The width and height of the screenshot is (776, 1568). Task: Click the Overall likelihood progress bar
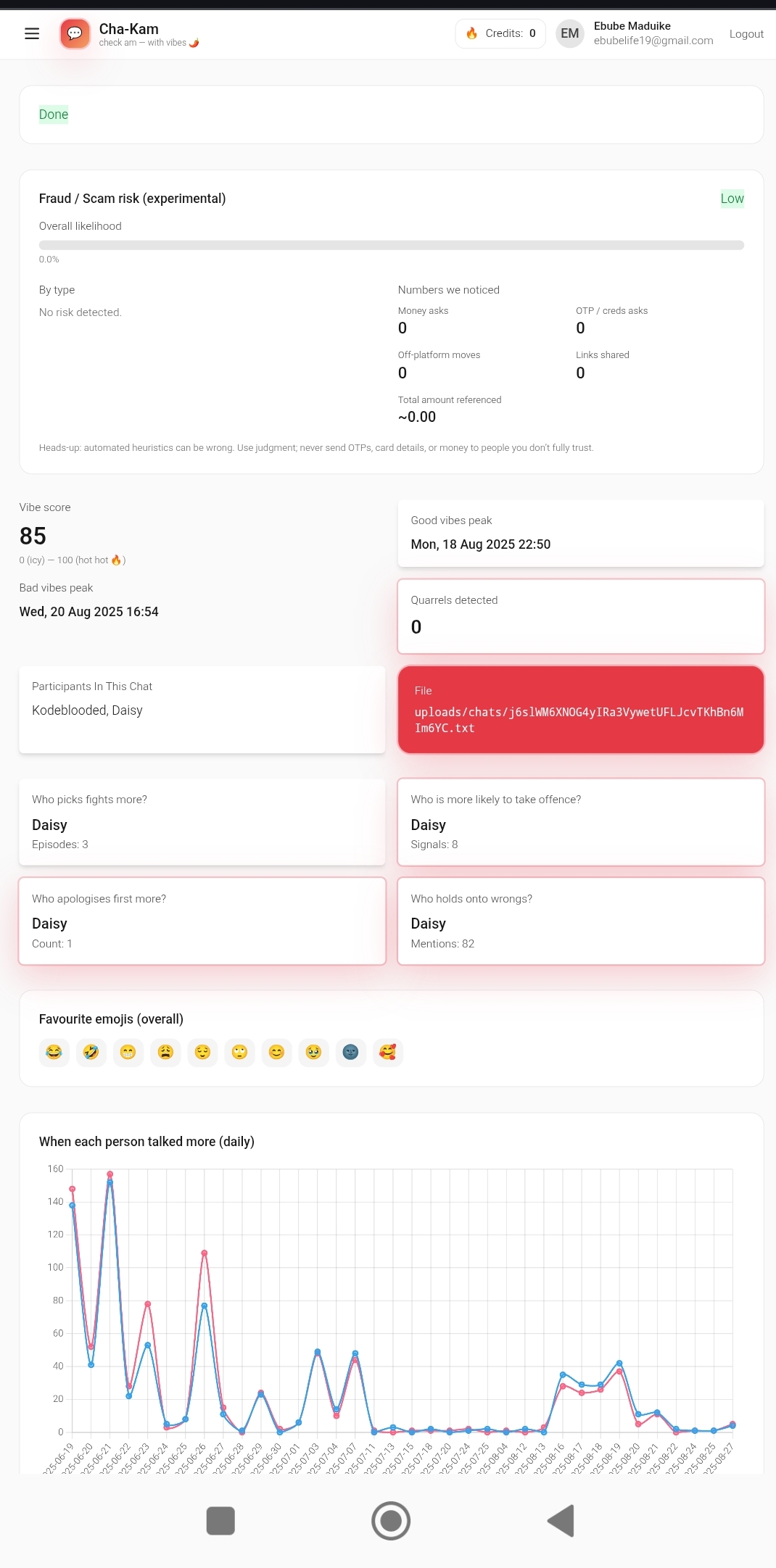392,245
